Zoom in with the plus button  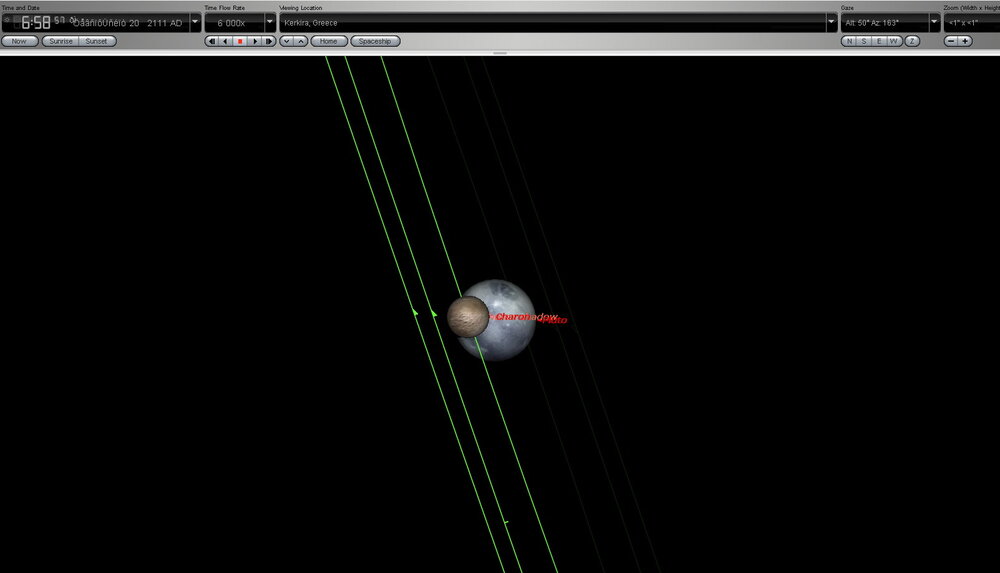coord(965,41)
